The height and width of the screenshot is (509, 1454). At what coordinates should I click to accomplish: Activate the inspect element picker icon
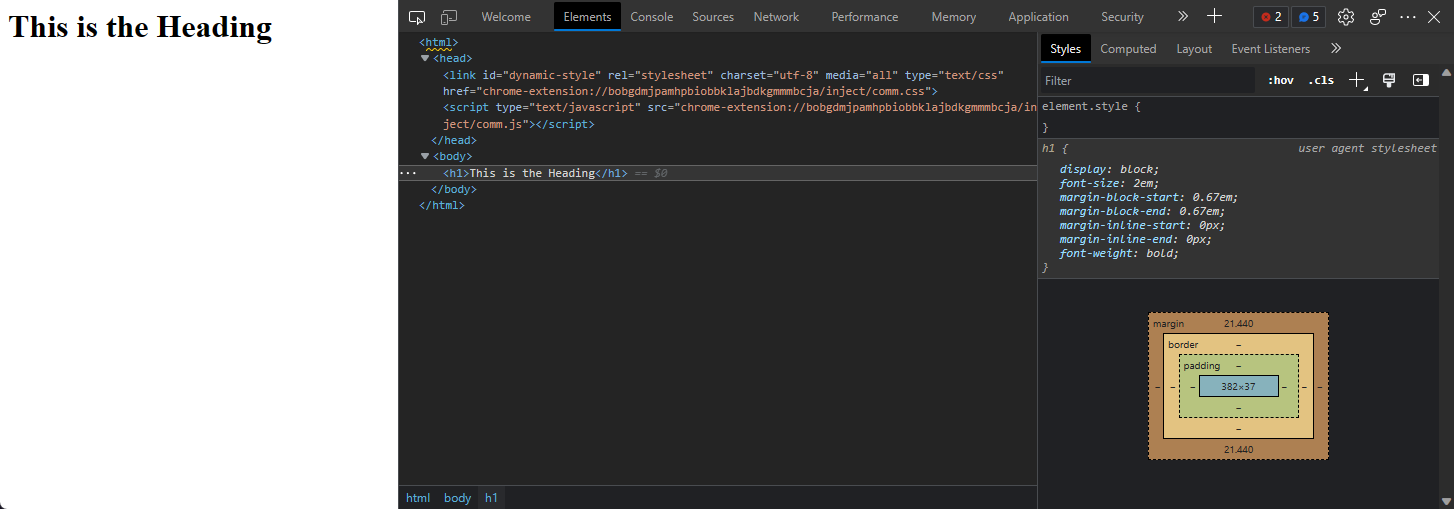(417, 17)
